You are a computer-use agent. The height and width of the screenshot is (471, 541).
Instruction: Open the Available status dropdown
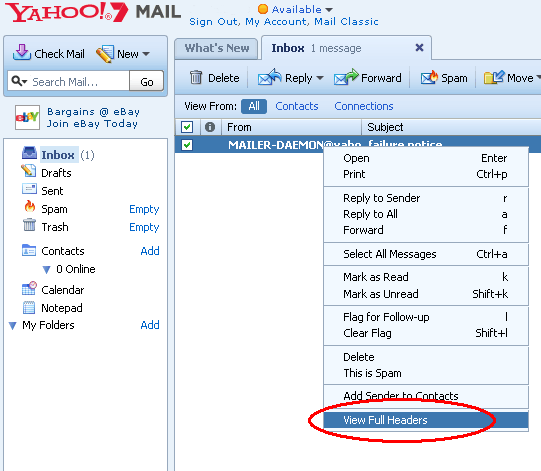(329, 10)
